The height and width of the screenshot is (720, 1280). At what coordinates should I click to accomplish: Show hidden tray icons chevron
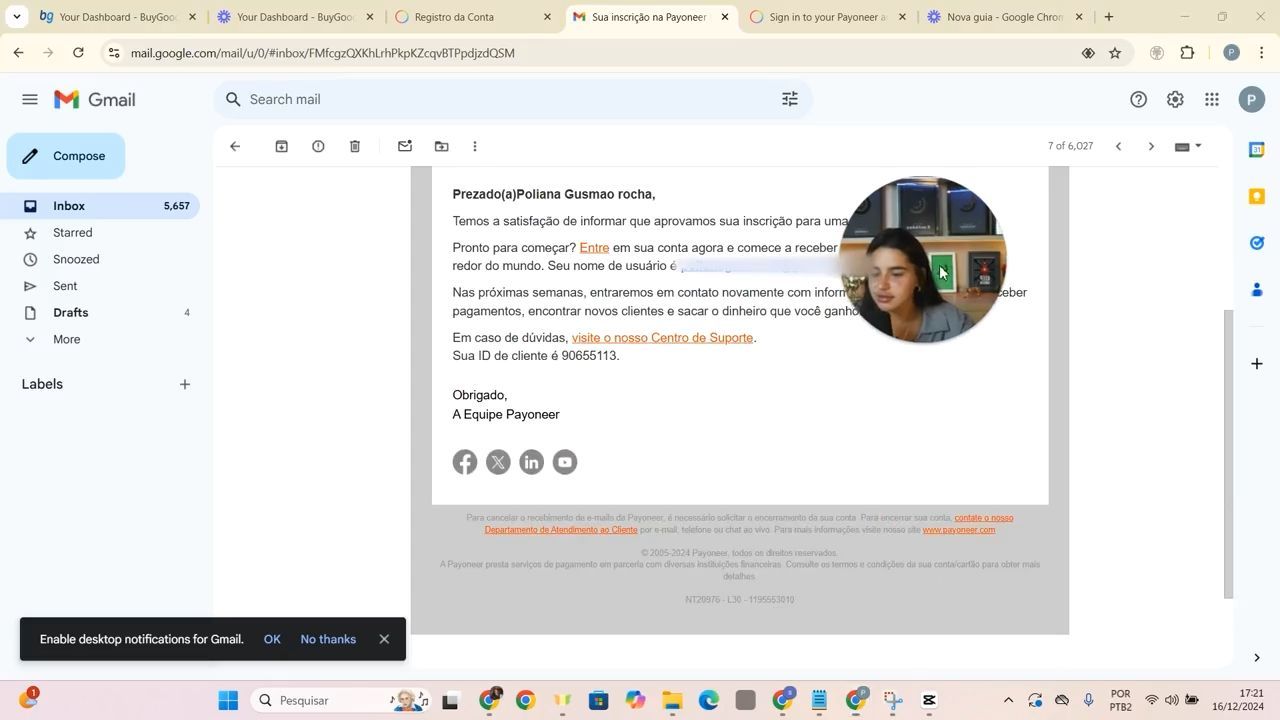(x=1008, y=701)
